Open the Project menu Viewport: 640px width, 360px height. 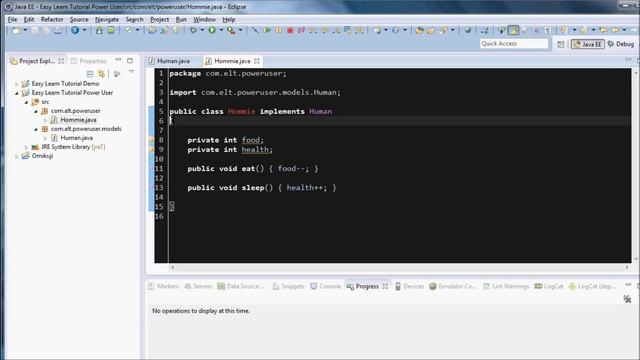(x=159, y=19)
